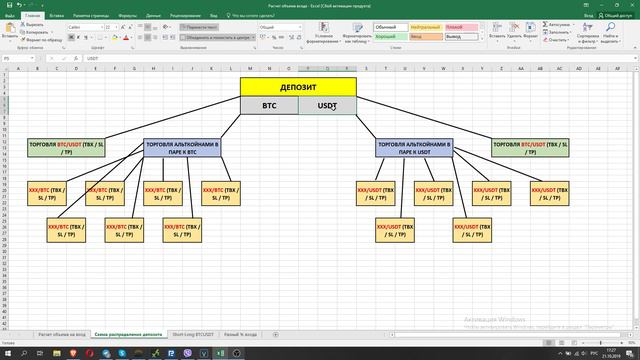This screenshot has height=360, width=640.
Task: Switch to Page Layout view in status bar
Action: tap(562, 342)
